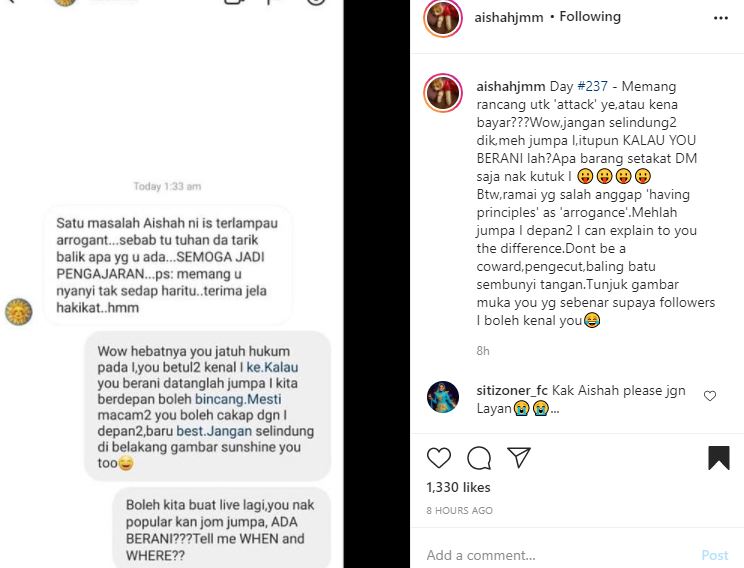Viewport: 744px width, 568px height.
Task: Open comments with the speech bubble icon
Action: tap(479, 458)
